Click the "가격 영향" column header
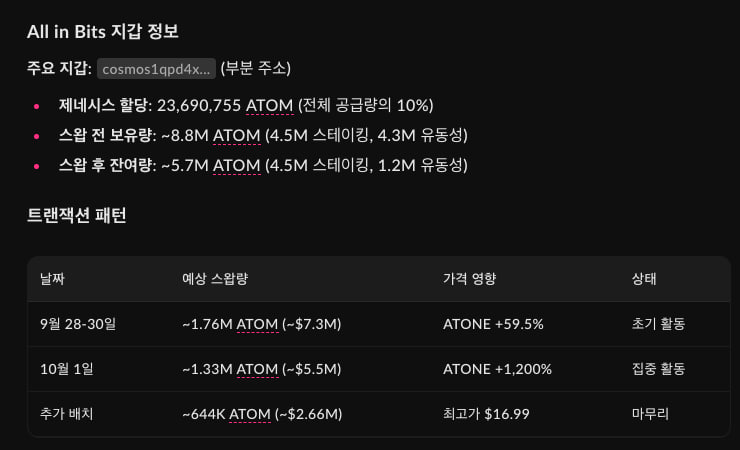Screen dimensions: 740x450 pos(469,279)
